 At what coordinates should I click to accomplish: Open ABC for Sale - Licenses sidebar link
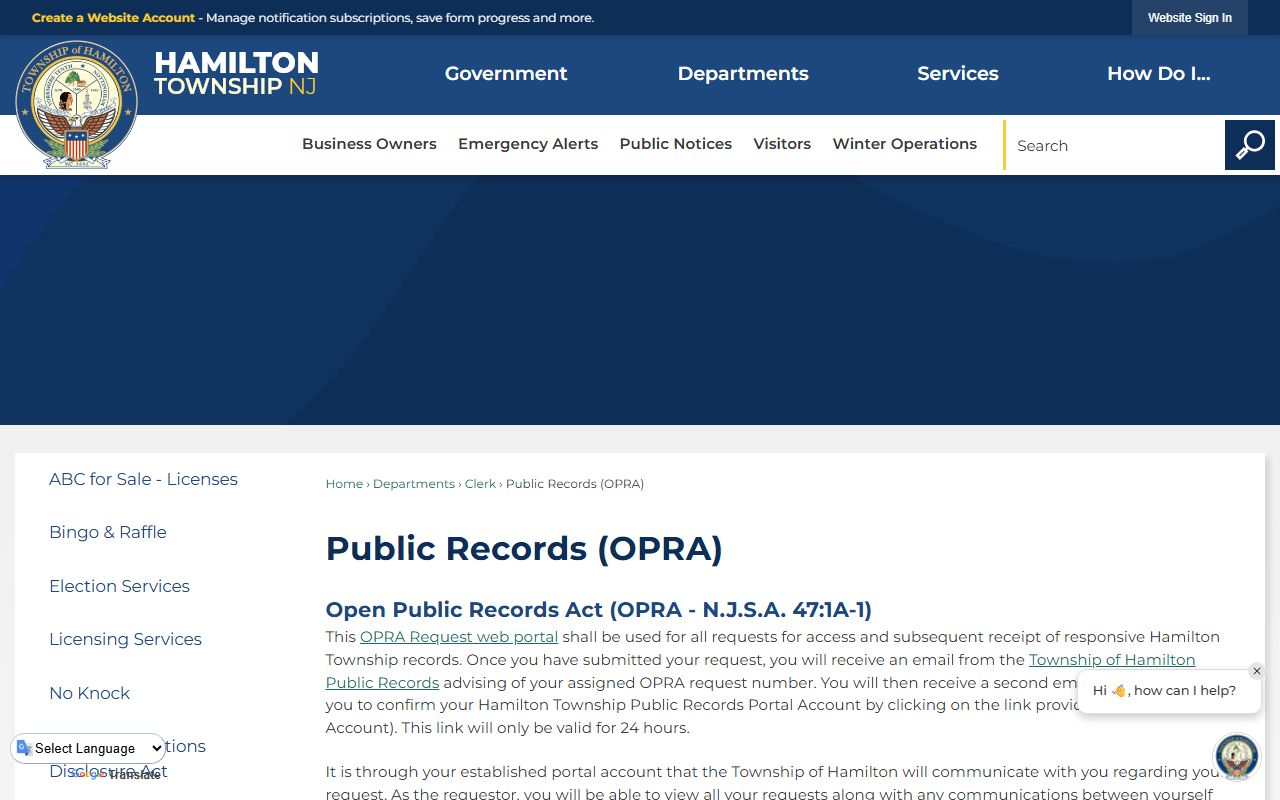(143, 479)
